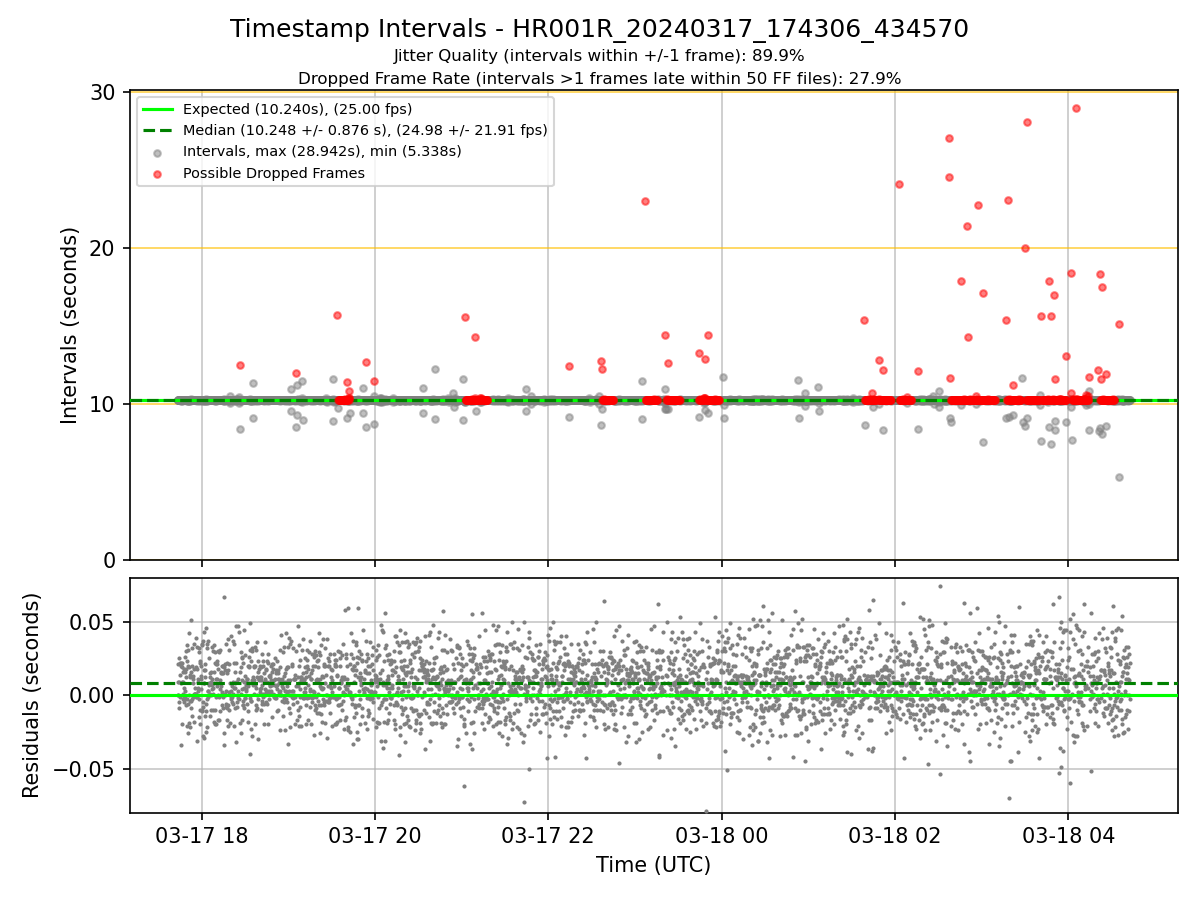1200x900 pixels.
Task: Click the solid green line sample in the 'Expected' legend entry
Action: [x=159, y=110]
